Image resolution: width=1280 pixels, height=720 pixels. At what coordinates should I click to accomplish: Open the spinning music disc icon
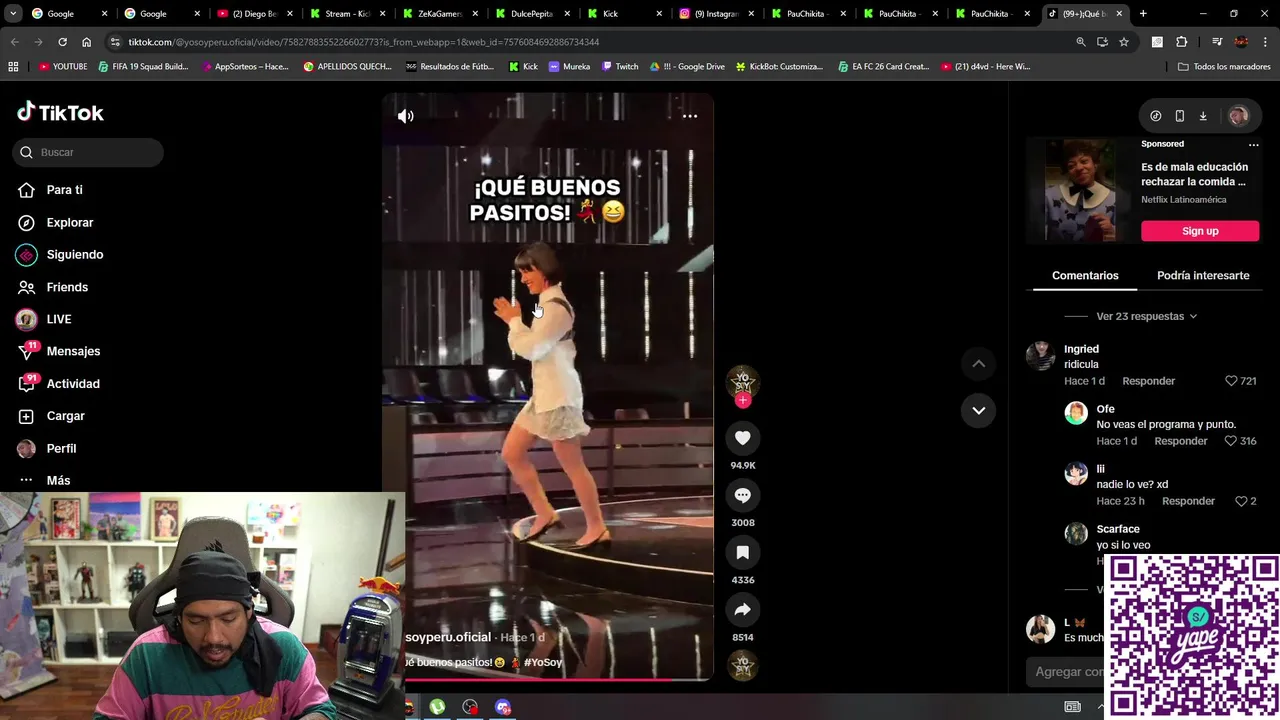click(x=742, y=665)
